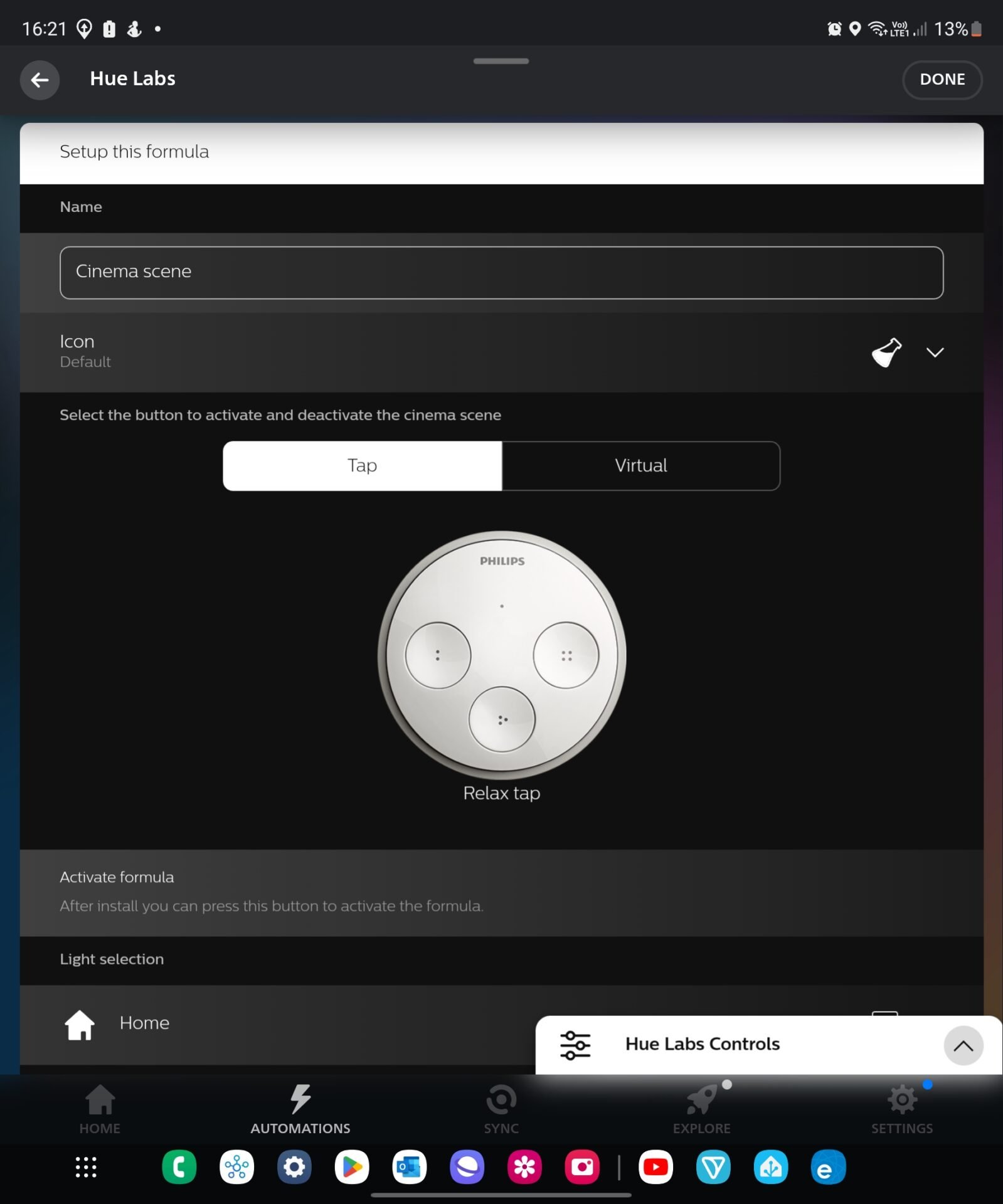Click the default flask icon
This screenshot has height=1204, width=1003.
coord(886,352)
